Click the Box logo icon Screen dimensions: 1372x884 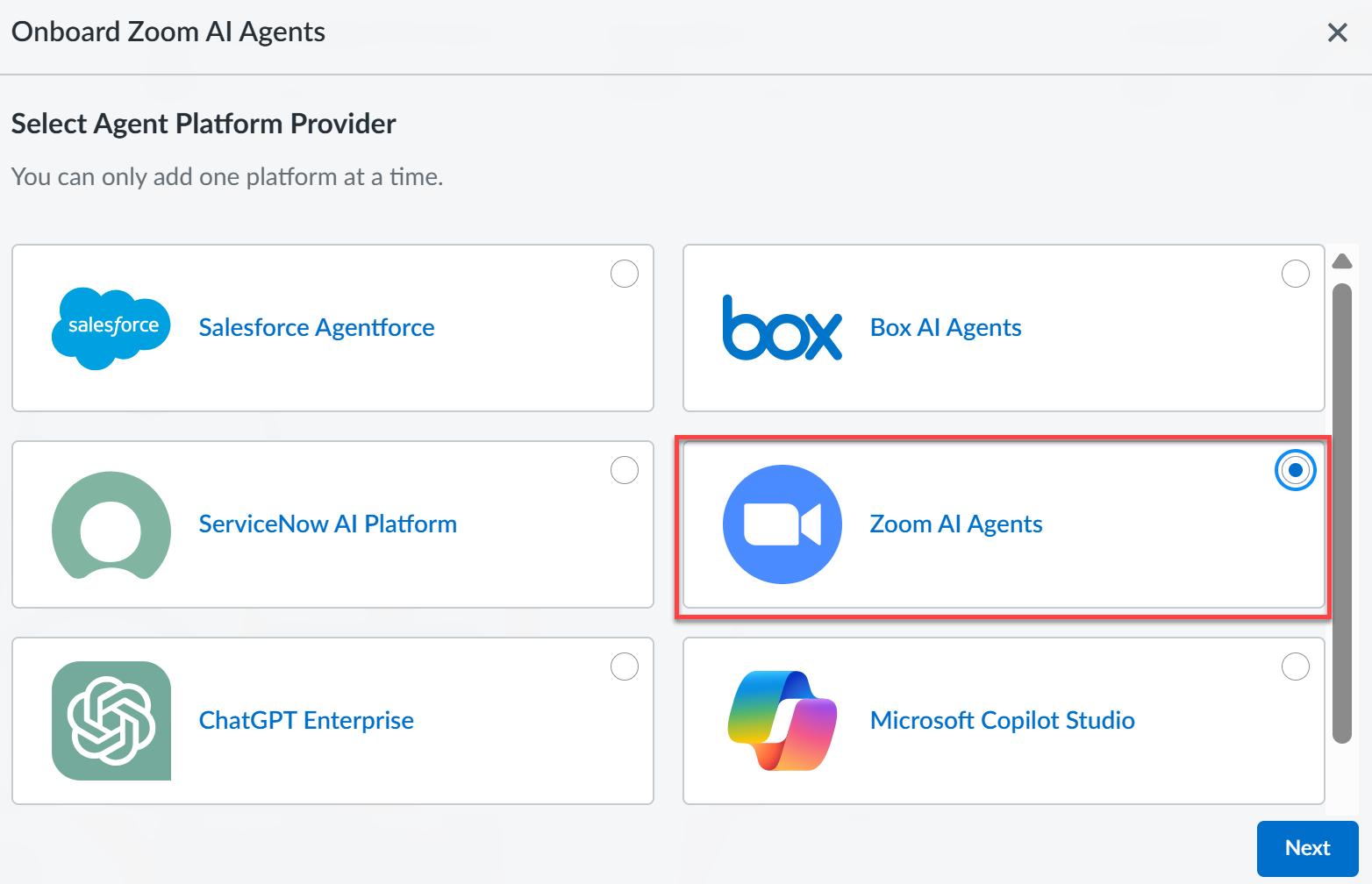(782, 328)
